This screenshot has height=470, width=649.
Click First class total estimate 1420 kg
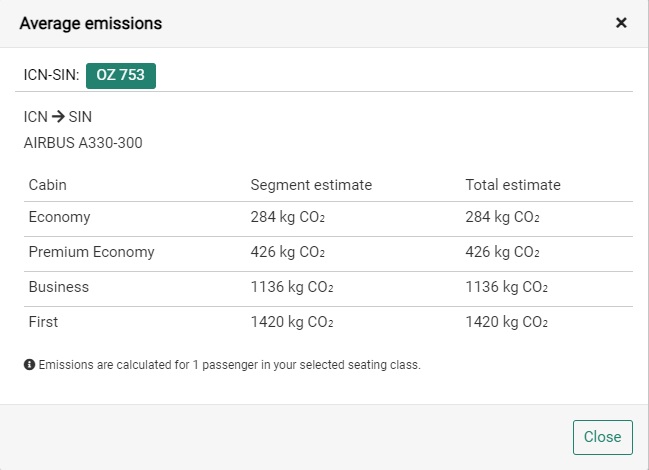(507, 322)
